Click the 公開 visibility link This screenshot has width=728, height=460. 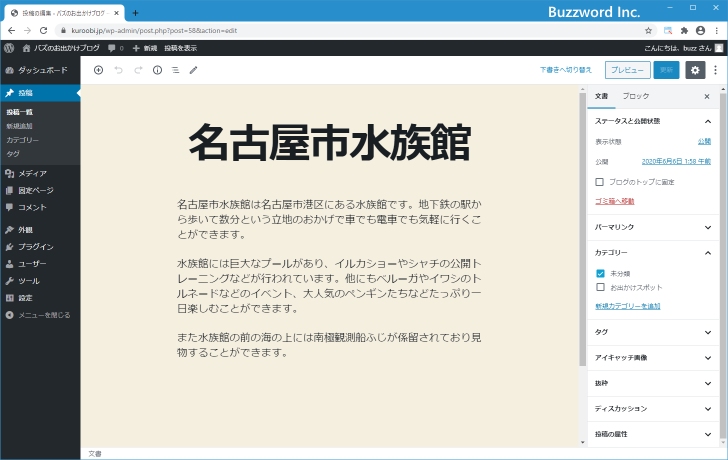pyautogui.click(x=704, y=142)
